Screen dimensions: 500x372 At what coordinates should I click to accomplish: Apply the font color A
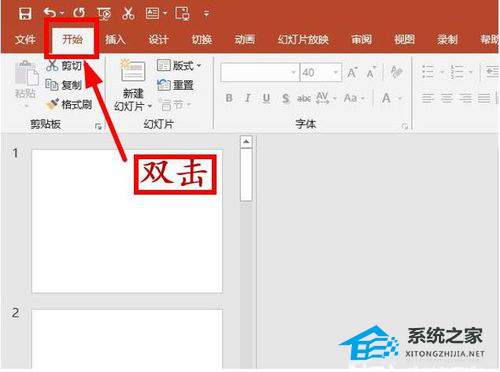[x=386, y=98]
